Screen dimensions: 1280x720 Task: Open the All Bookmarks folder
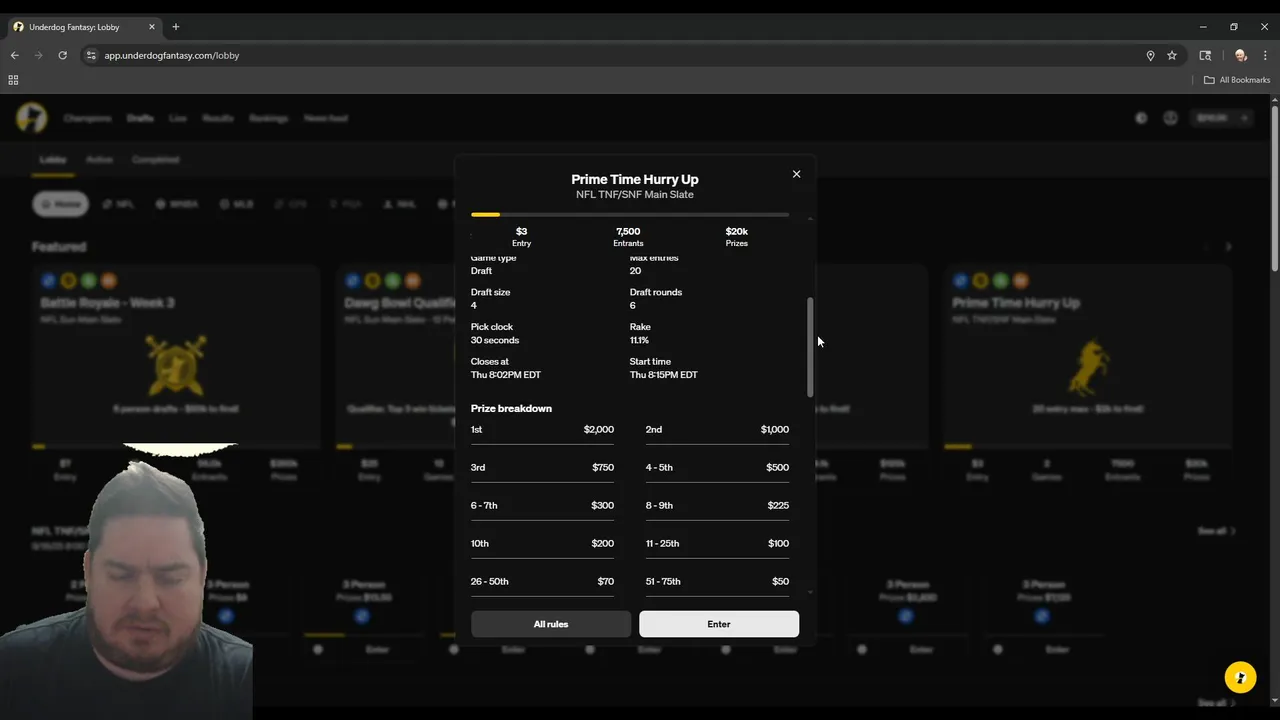[x=1237, y=80]
